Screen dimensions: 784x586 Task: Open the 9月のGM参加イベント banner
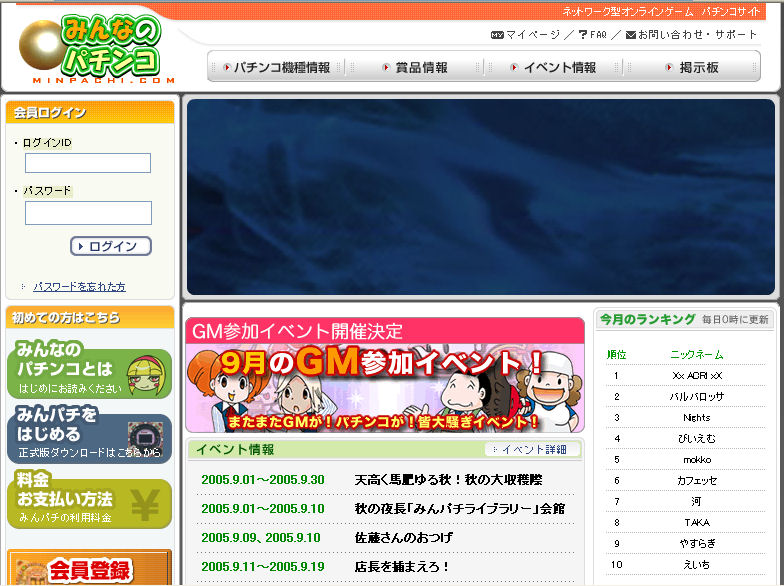384,388
